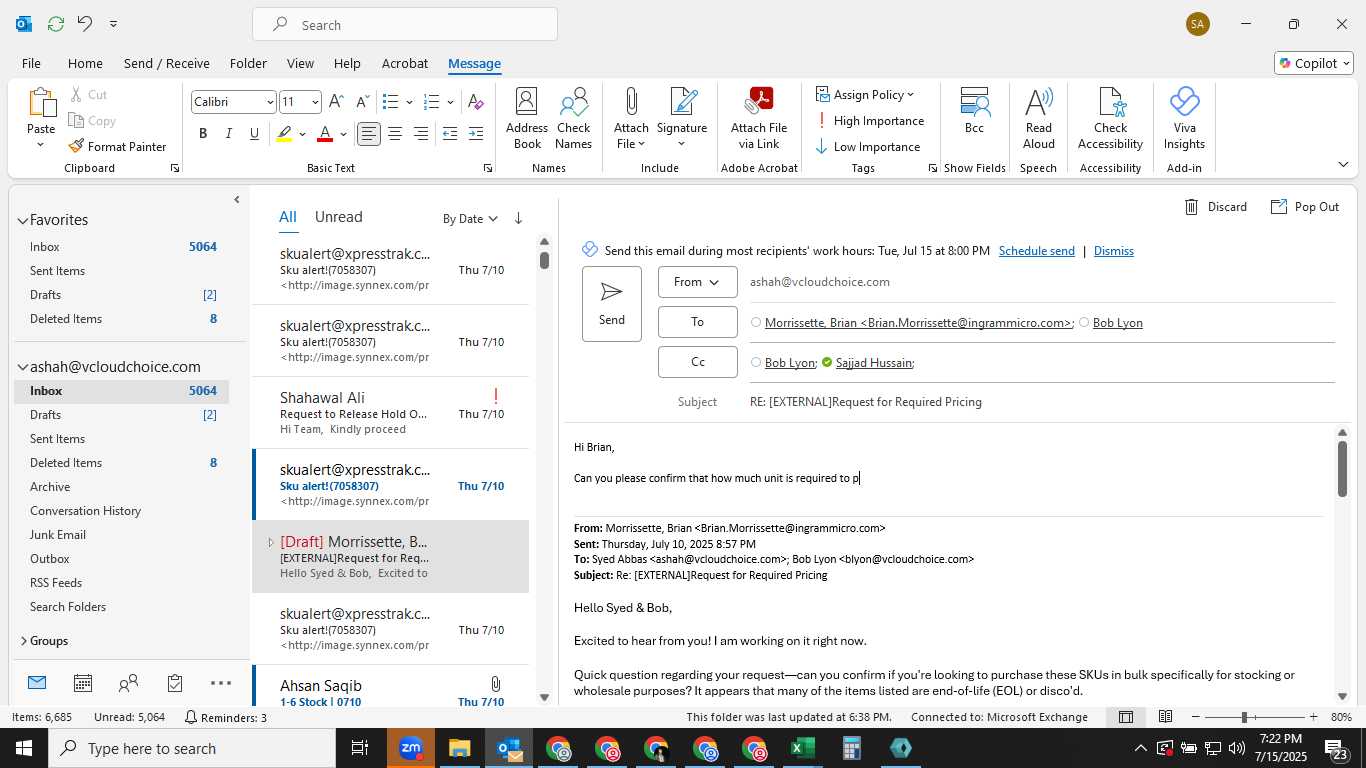This screenshot has width=1366, height=768.
Task: Open the File menu
Action: (x=31, y=63)
